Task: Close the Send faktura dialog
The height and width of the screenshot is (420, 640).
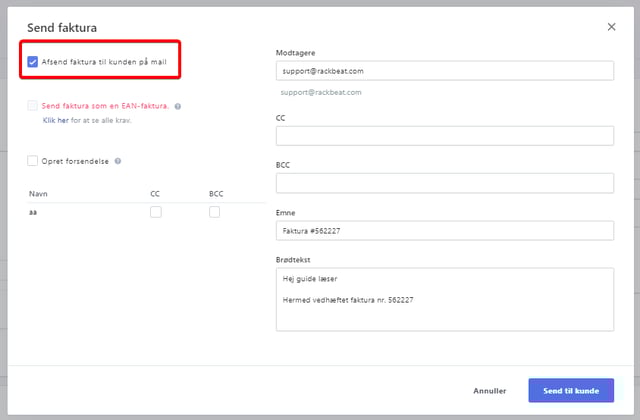Action: pos(611,27)
